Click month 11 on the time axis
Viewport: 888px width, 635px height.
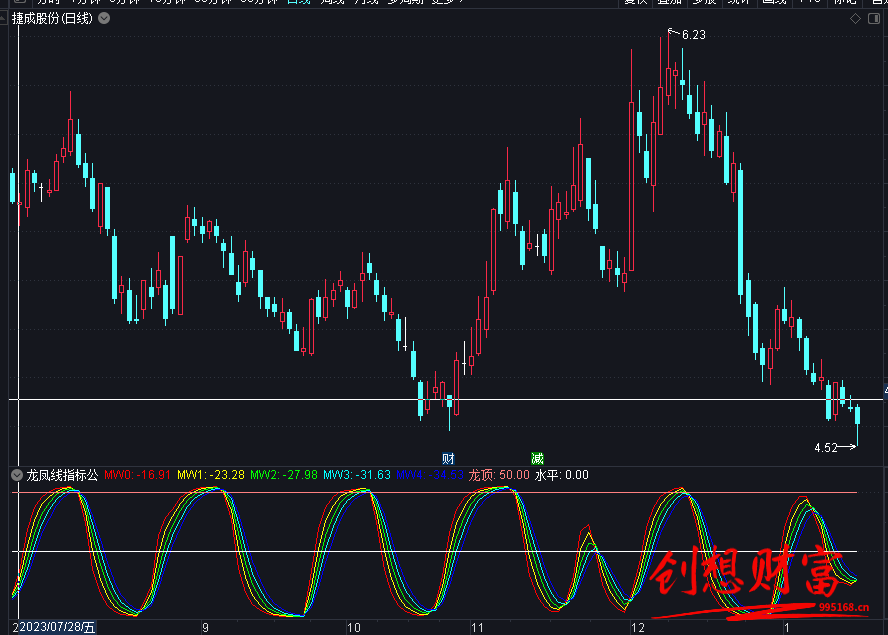[x=477, y=628]
